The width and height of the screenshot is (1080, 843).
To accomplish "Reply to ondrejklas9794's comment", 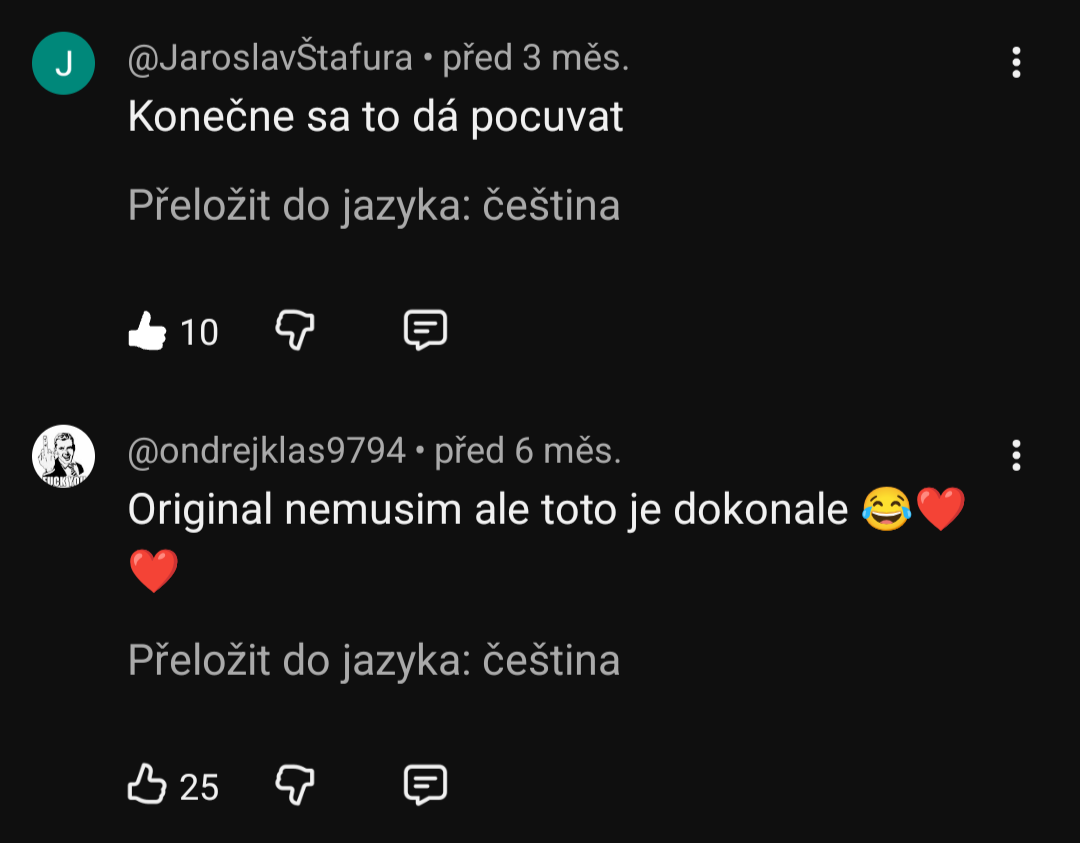I will (x=425, y=785).
